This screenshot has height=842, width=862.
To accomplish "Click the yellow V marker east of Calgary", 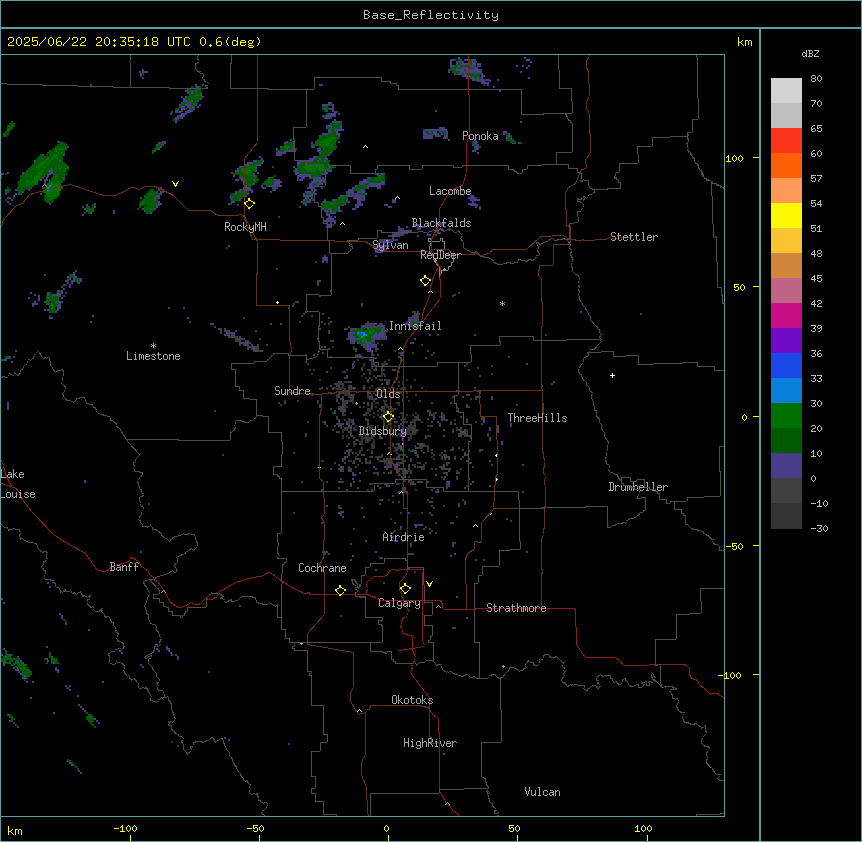I will (429, 584).
